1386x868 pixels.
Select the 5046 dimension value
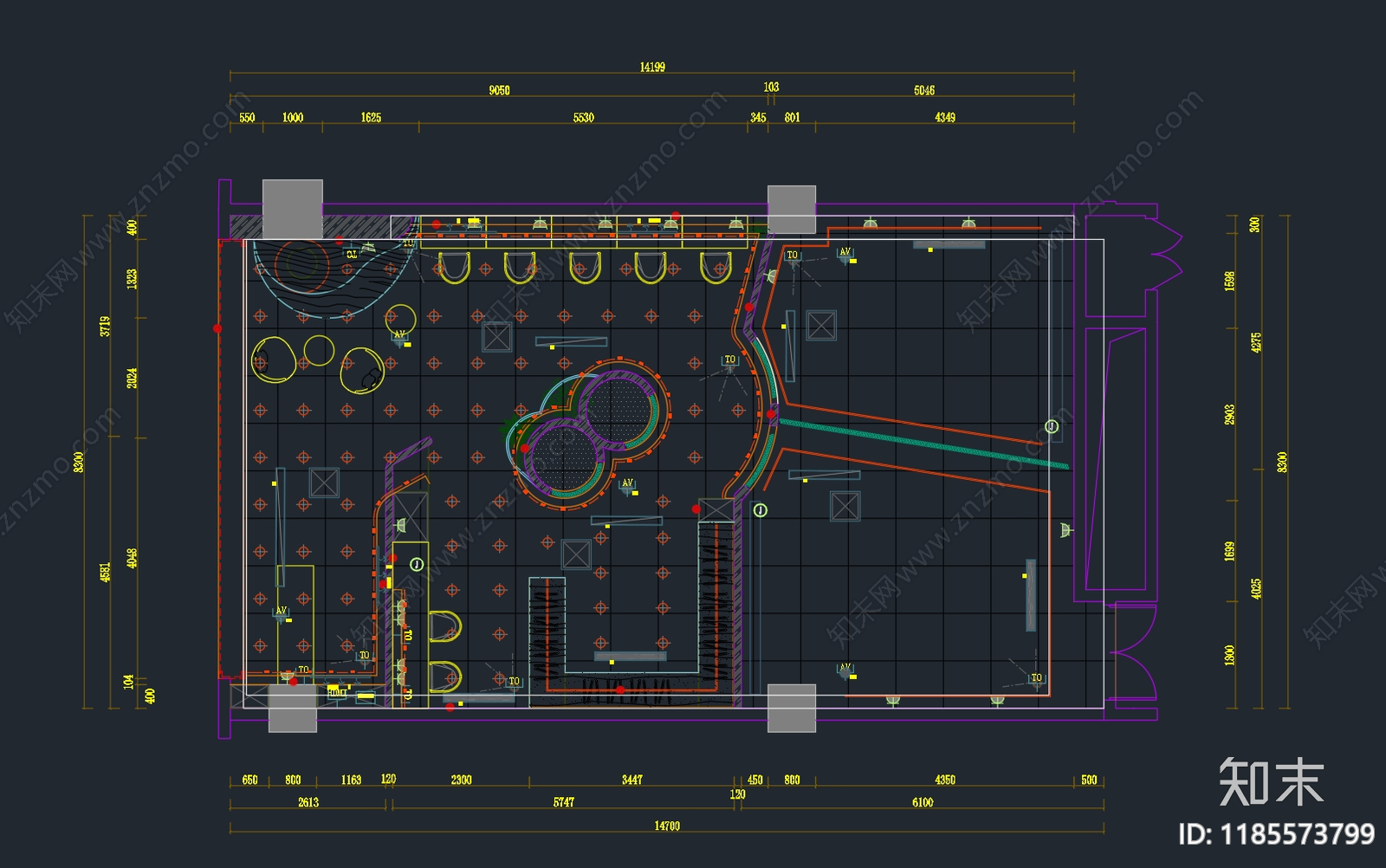924,90
